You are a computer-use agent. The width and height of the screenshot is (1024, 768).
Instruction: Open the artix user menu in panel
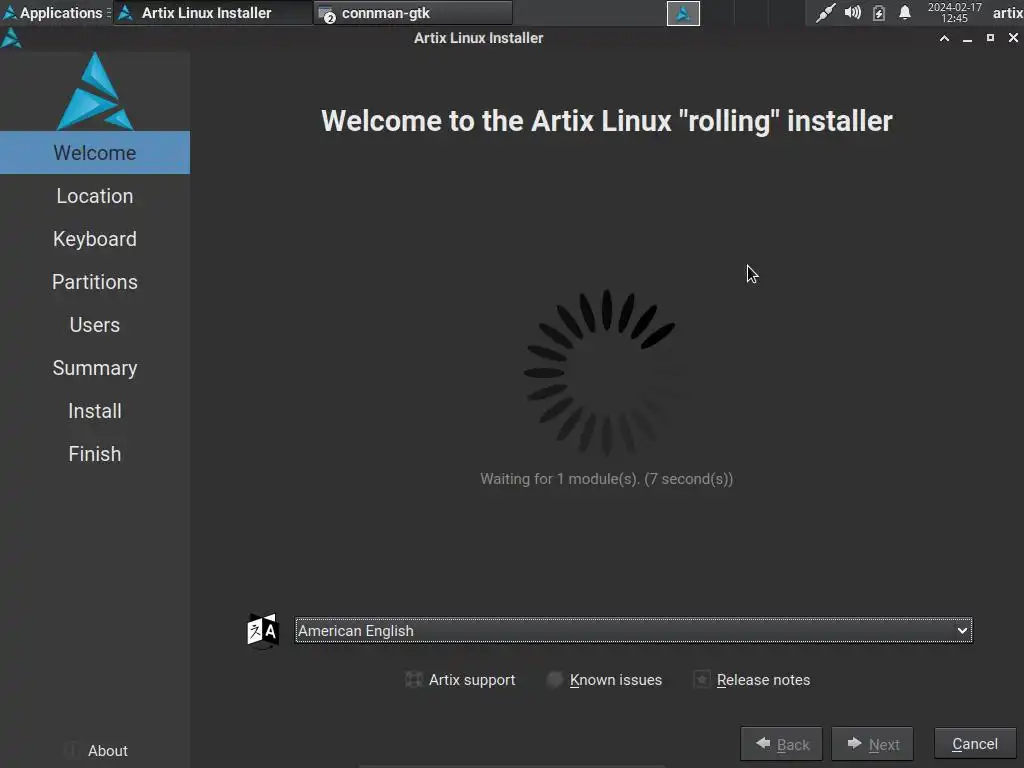pyautogui.click(x=1007, y=12)
